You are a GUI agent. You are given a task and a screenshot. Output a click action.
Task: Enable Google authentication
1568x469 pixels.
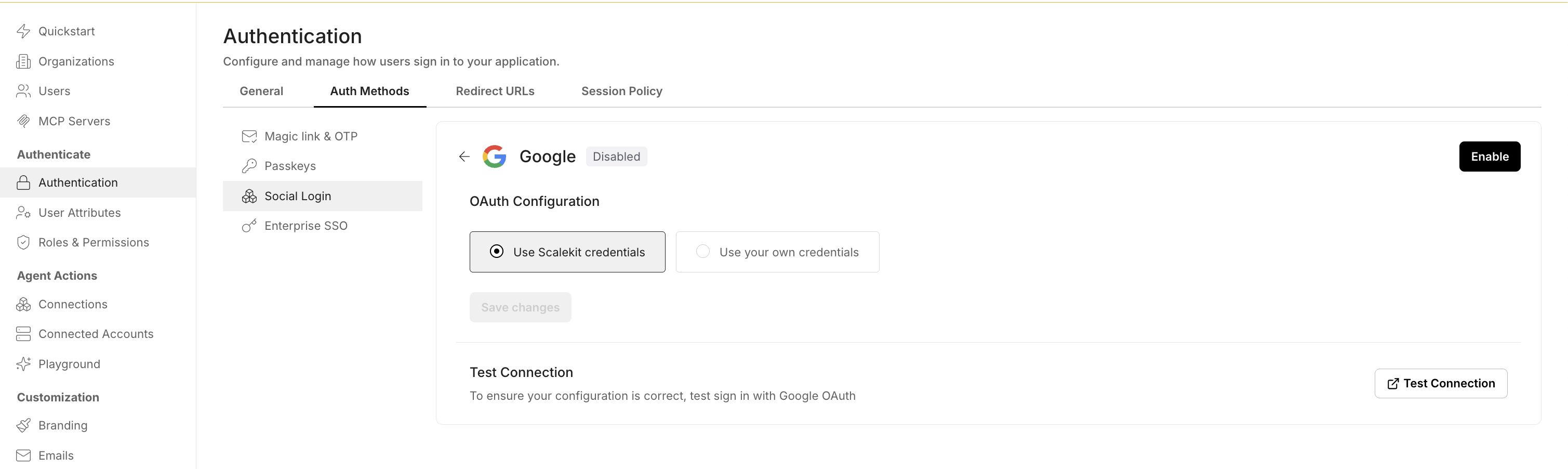tap(1490, 156)
